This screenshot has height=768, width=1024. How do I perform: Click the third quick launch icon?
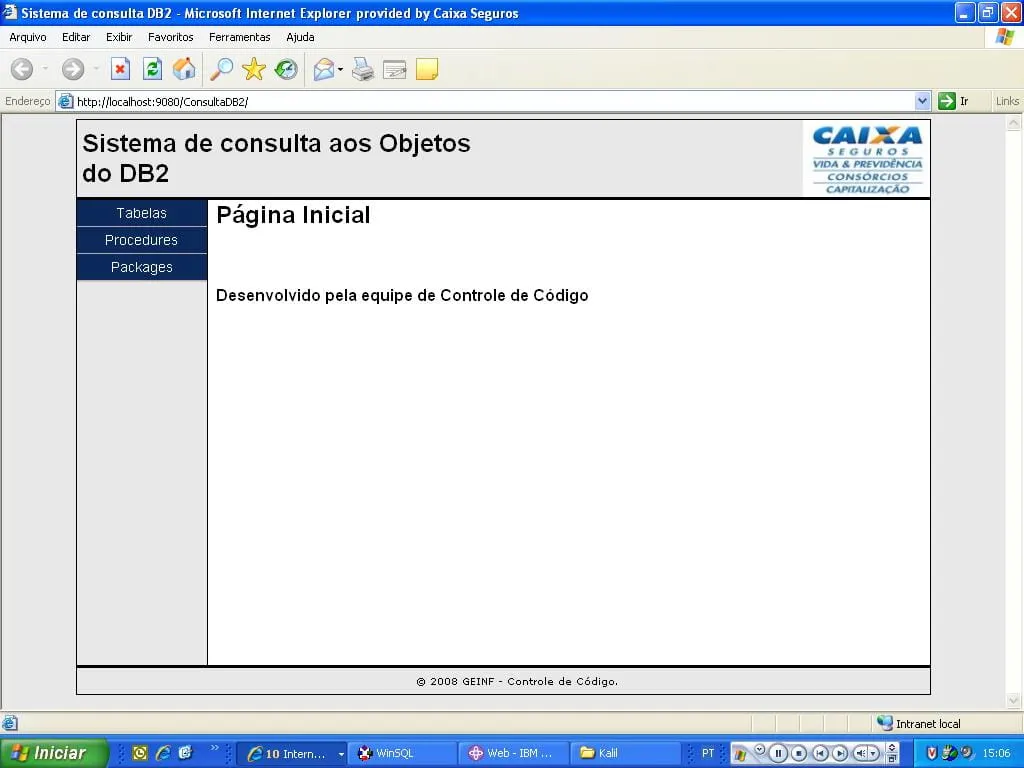click(185, 753)
